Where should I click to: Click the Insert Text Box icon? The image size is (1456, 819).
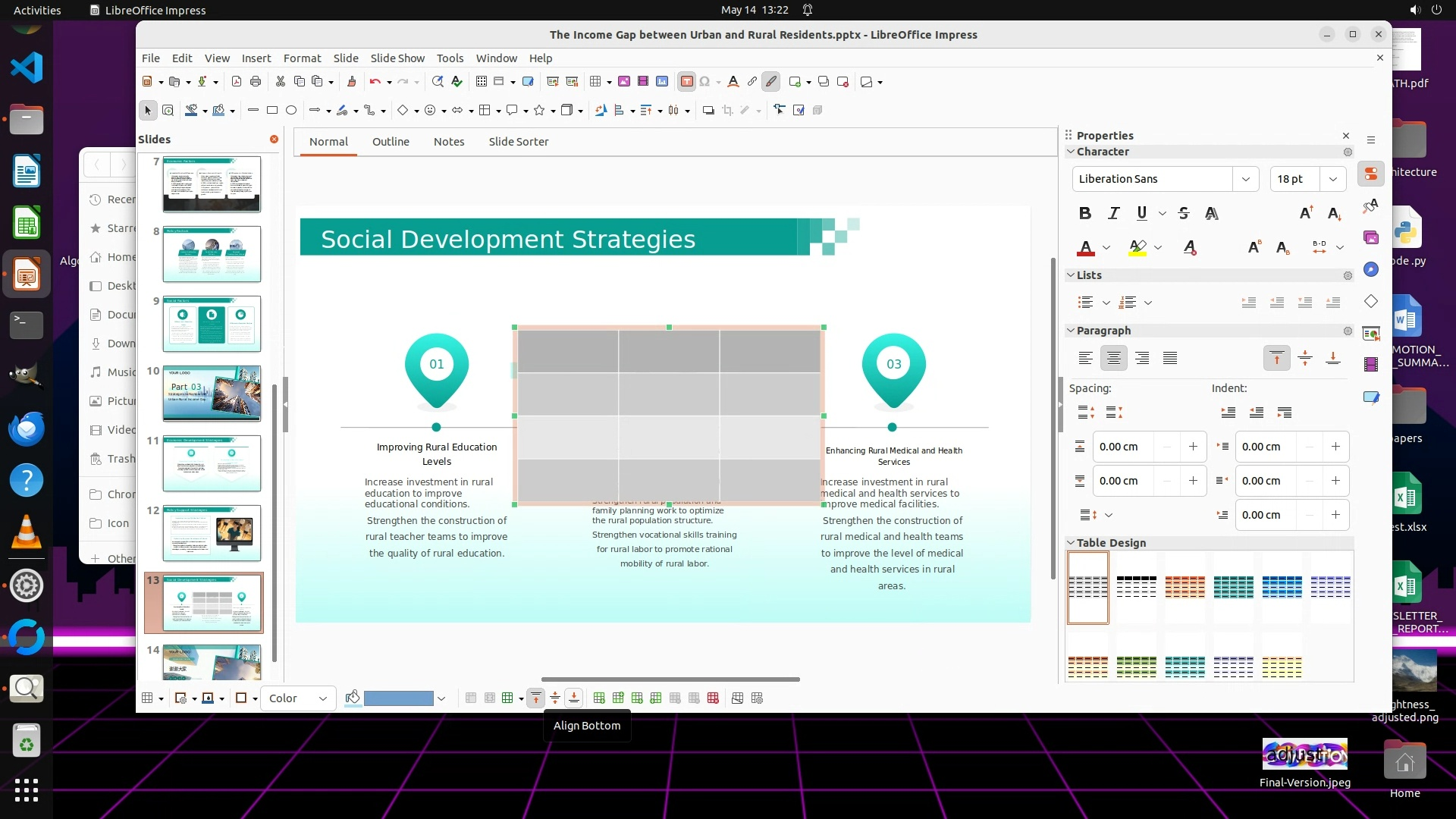[x=686, y=82]
